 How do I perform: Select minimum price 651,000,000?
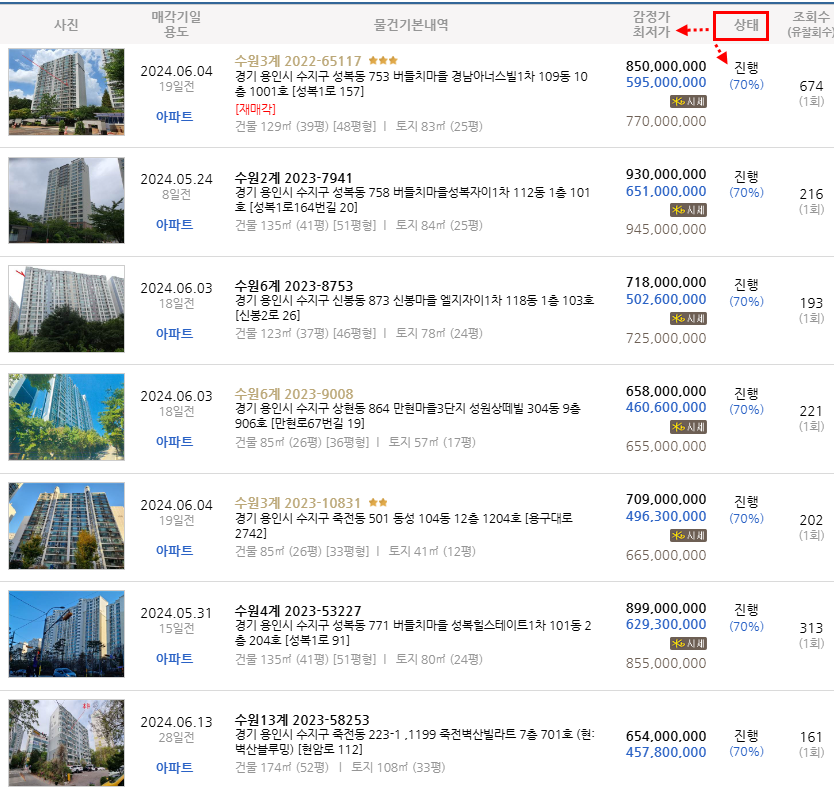click(x=666, y=191)
